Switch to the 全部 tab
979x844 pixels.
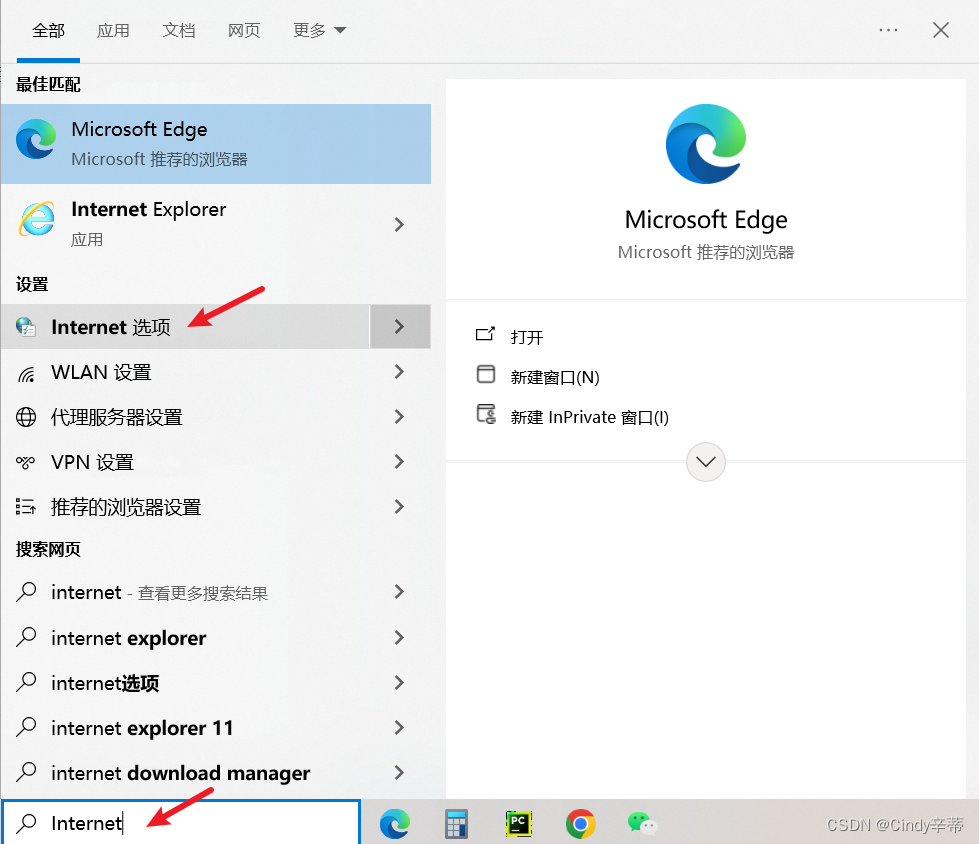(x=49, y=30)
